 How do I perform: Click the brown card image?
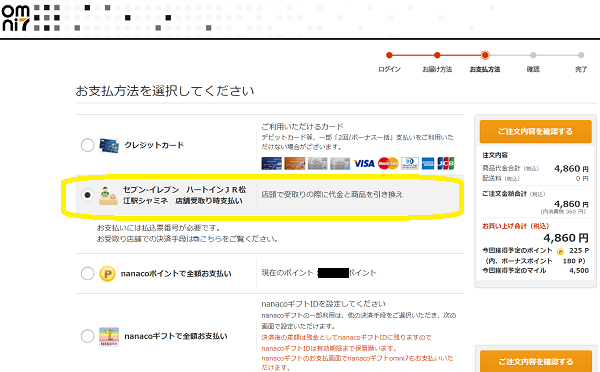pyautogui.click(x=295, y=163)
